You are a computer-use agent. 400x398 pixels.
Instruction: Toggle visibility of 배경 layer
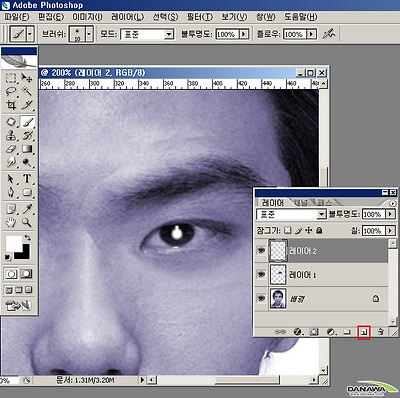pos(261,298)
